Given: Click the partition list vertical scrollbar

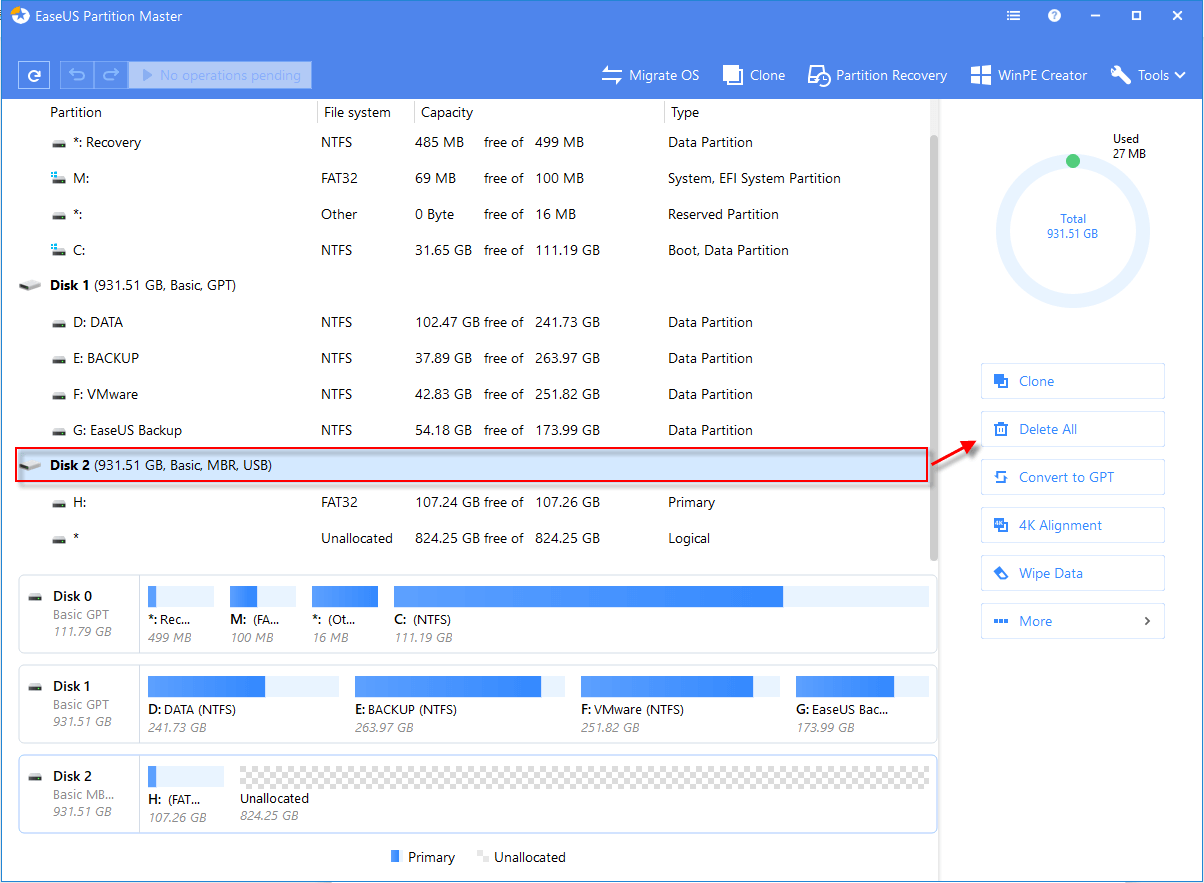Looking at the screenshot, I should click(934, 347).
